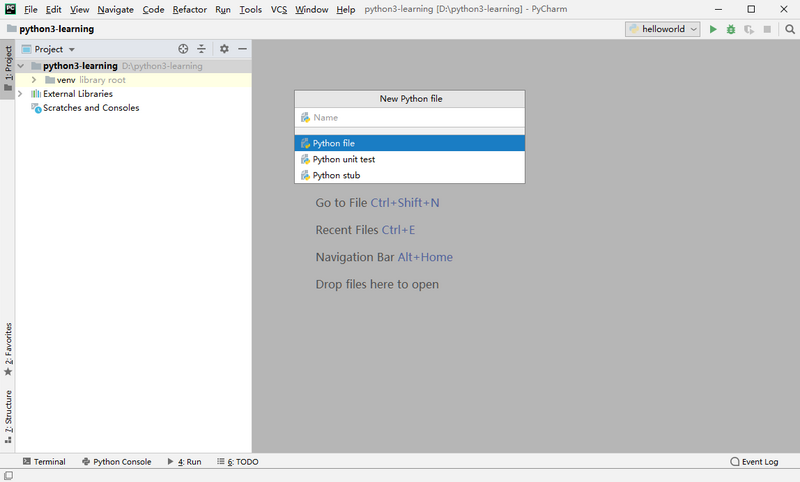800x482 pixels.
Task: Open the Event Log
Action: 754,462
